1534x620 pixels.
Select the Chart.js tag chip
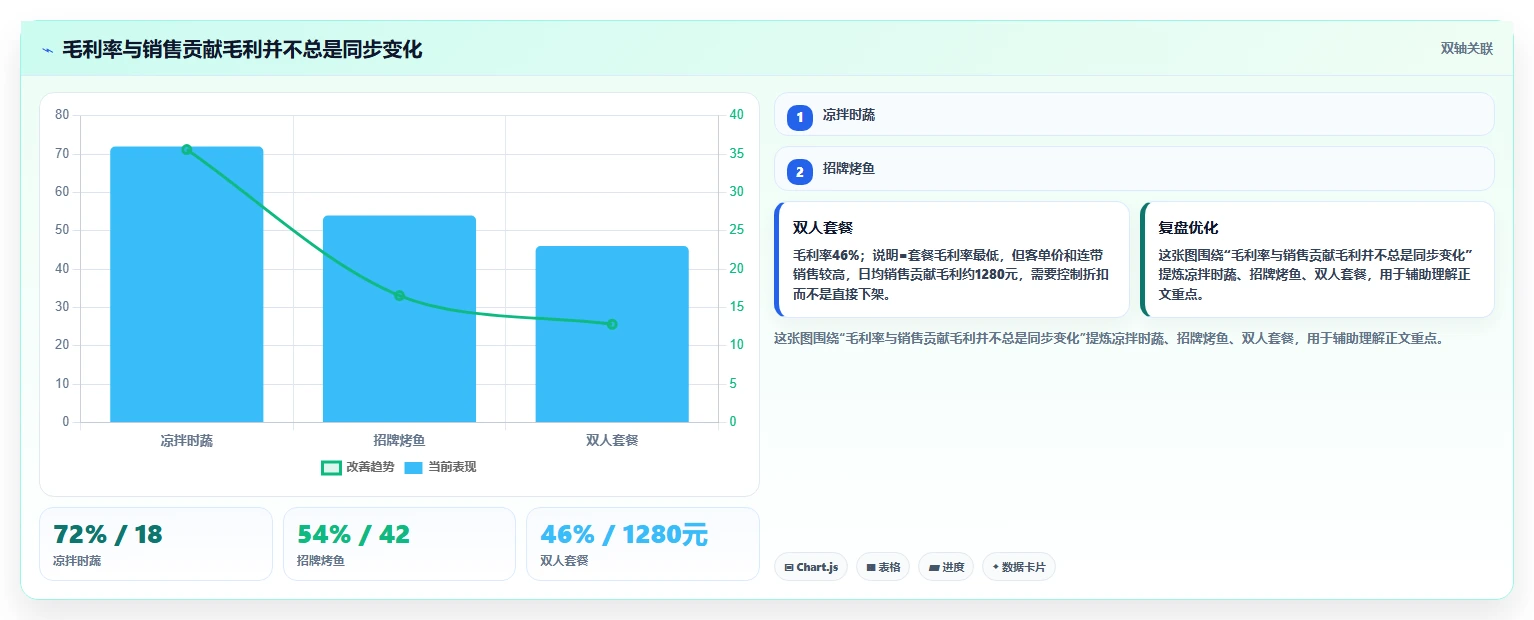click(x=811, y=567)
